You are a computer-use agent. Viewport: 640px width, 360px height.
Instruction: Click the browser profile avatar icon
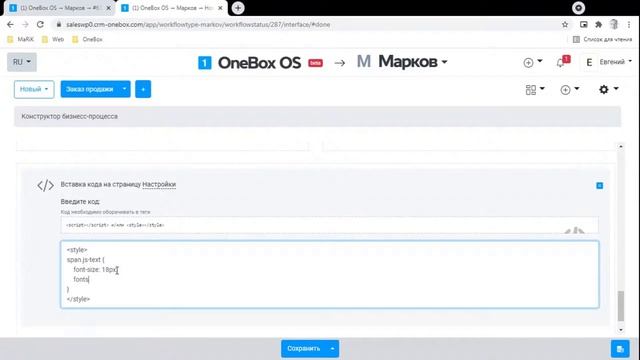[x=614, y=24]
